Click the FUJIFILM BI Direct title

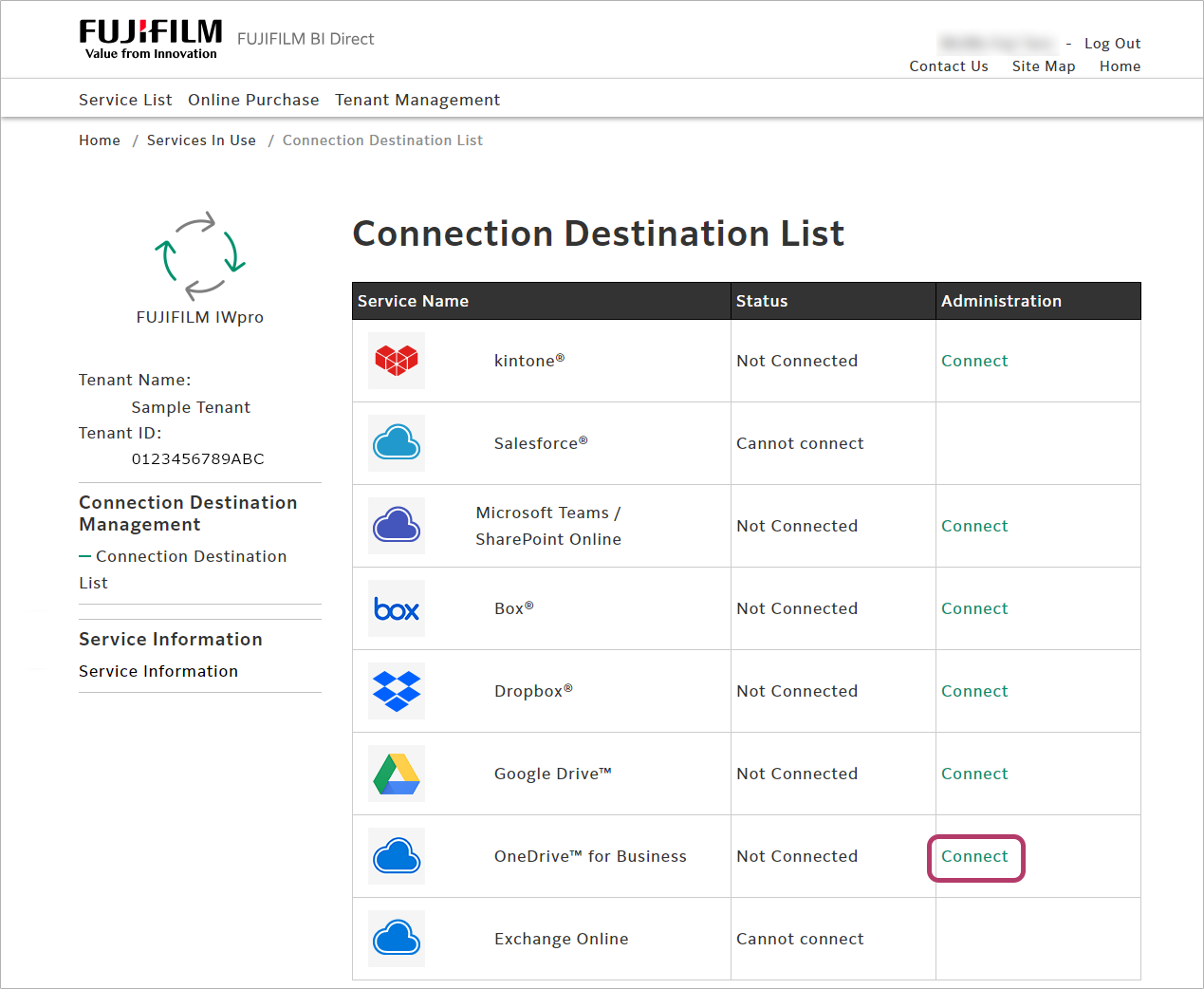[306, 39]
